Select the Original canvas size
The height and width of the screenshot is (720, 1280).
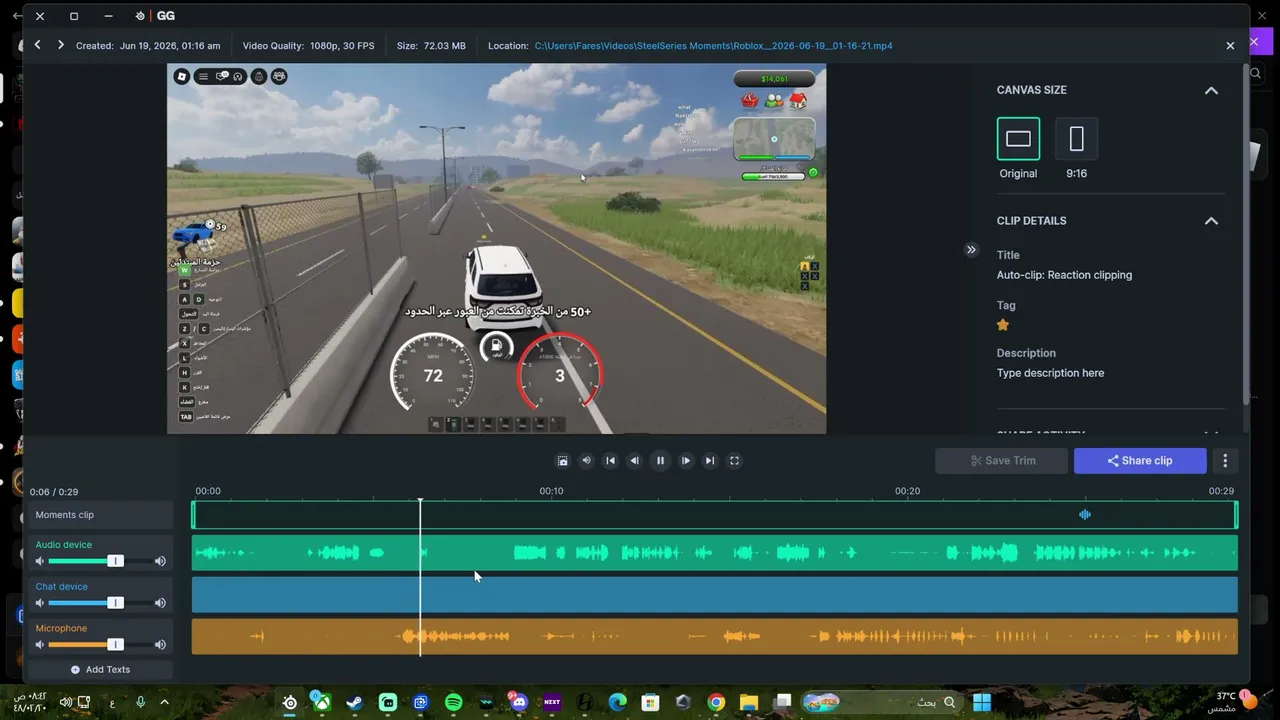1018,139
